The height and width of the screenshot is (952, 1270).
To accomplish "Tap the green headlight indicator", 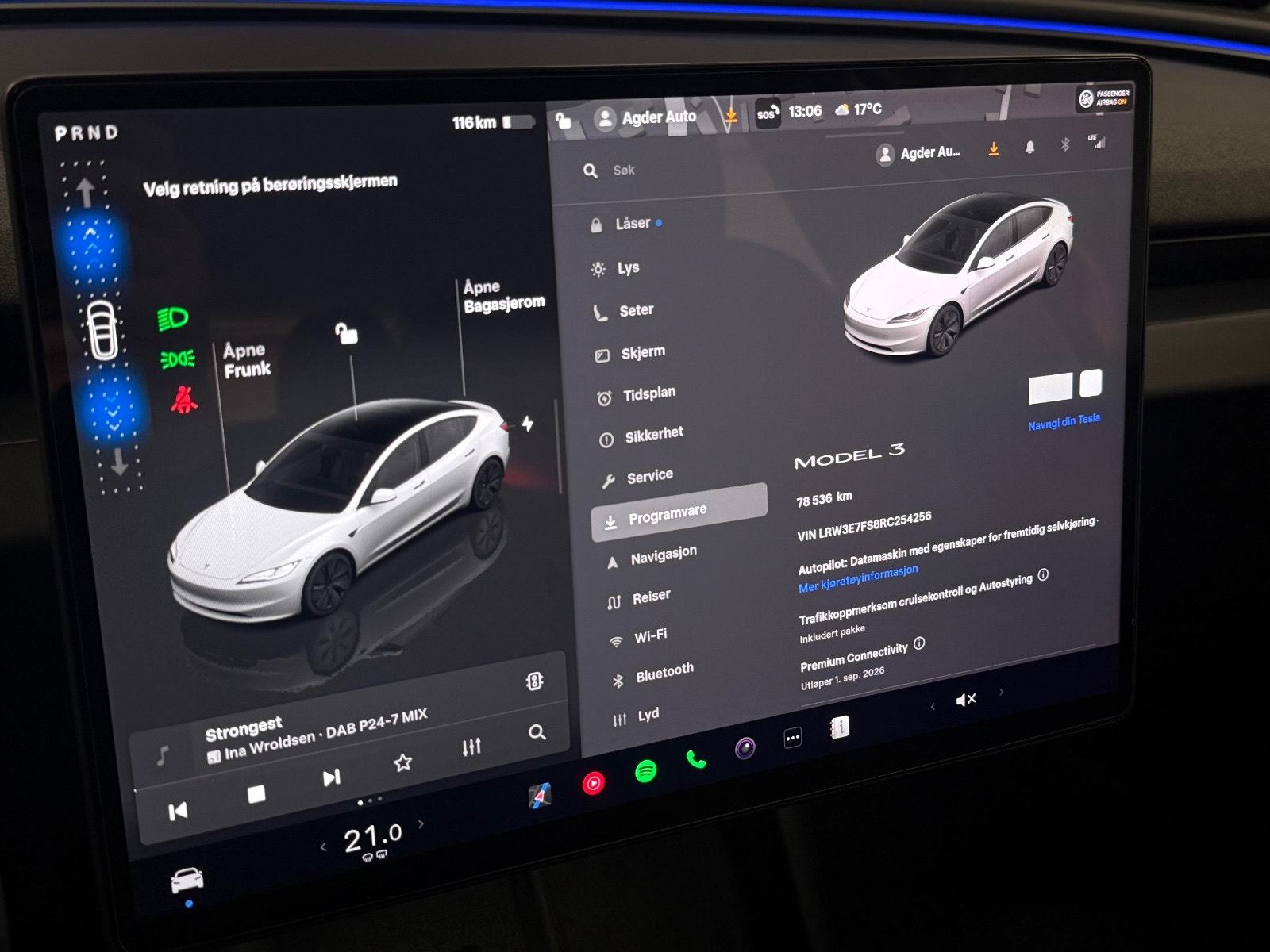I will tap(173, 319).
